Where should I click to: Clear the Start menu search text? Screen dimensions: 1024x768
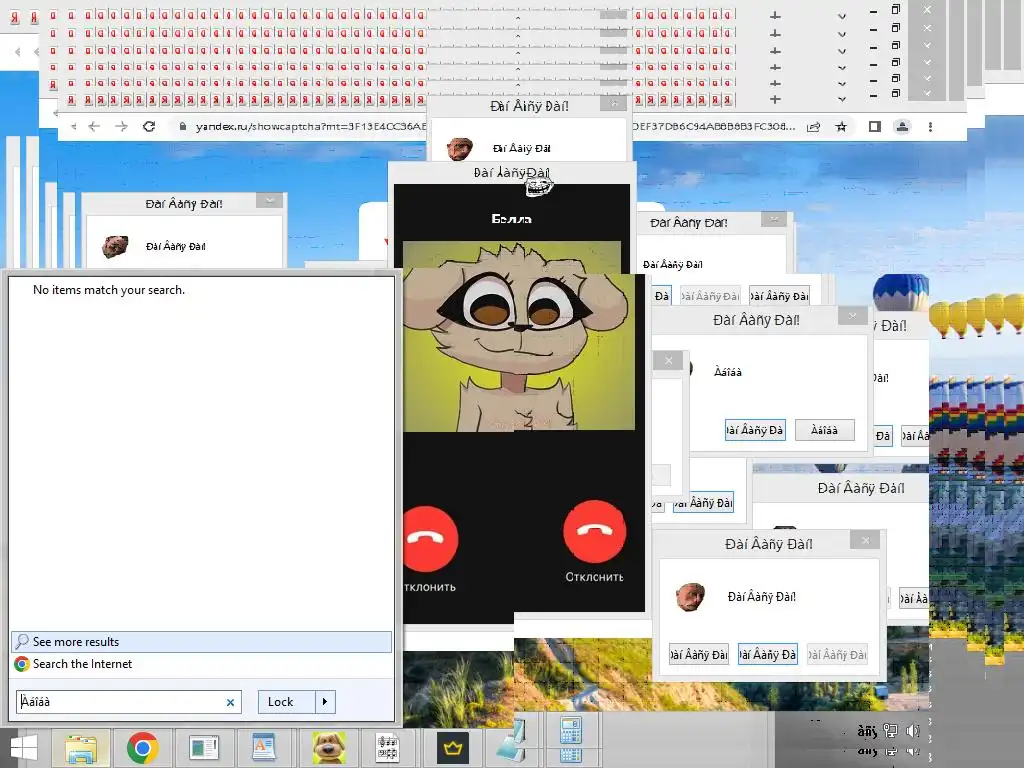(x=230, y=703)
